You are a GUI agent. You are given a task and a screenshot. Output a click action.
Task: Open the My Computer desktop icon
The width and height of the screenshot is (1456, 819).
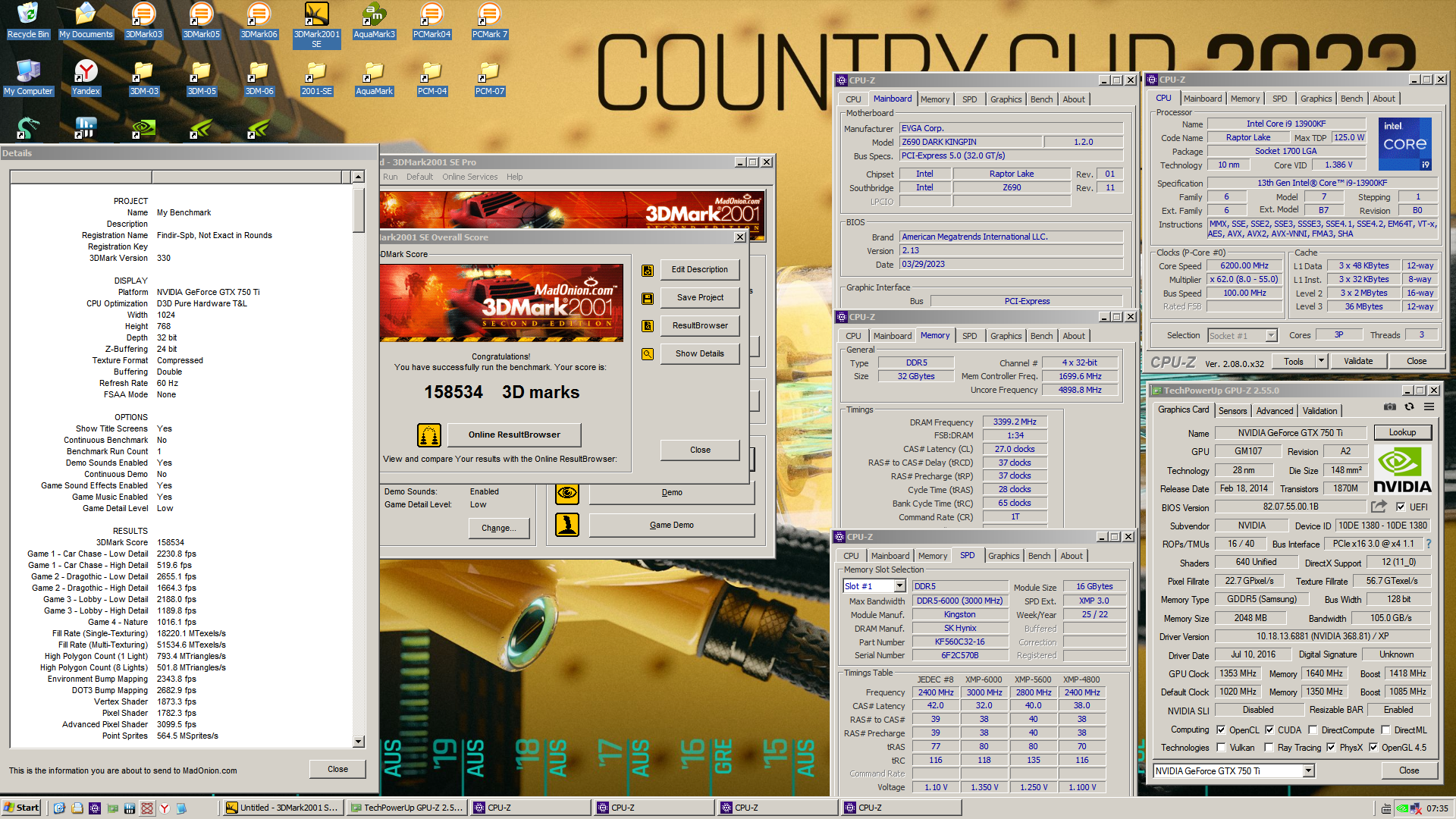[x=28, y=77]
